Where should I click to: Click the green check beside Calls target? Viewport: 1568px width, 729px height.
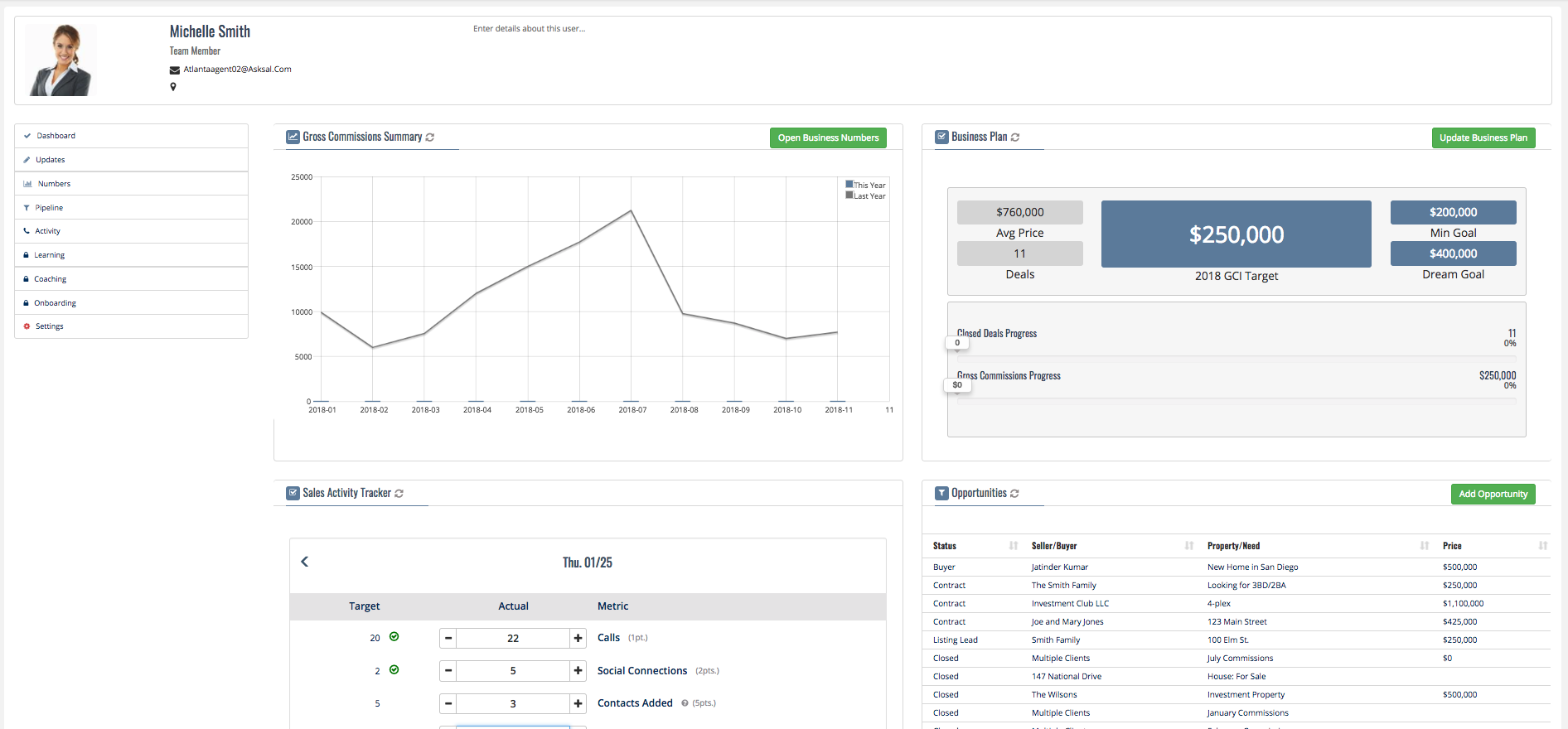click(394, 637)
